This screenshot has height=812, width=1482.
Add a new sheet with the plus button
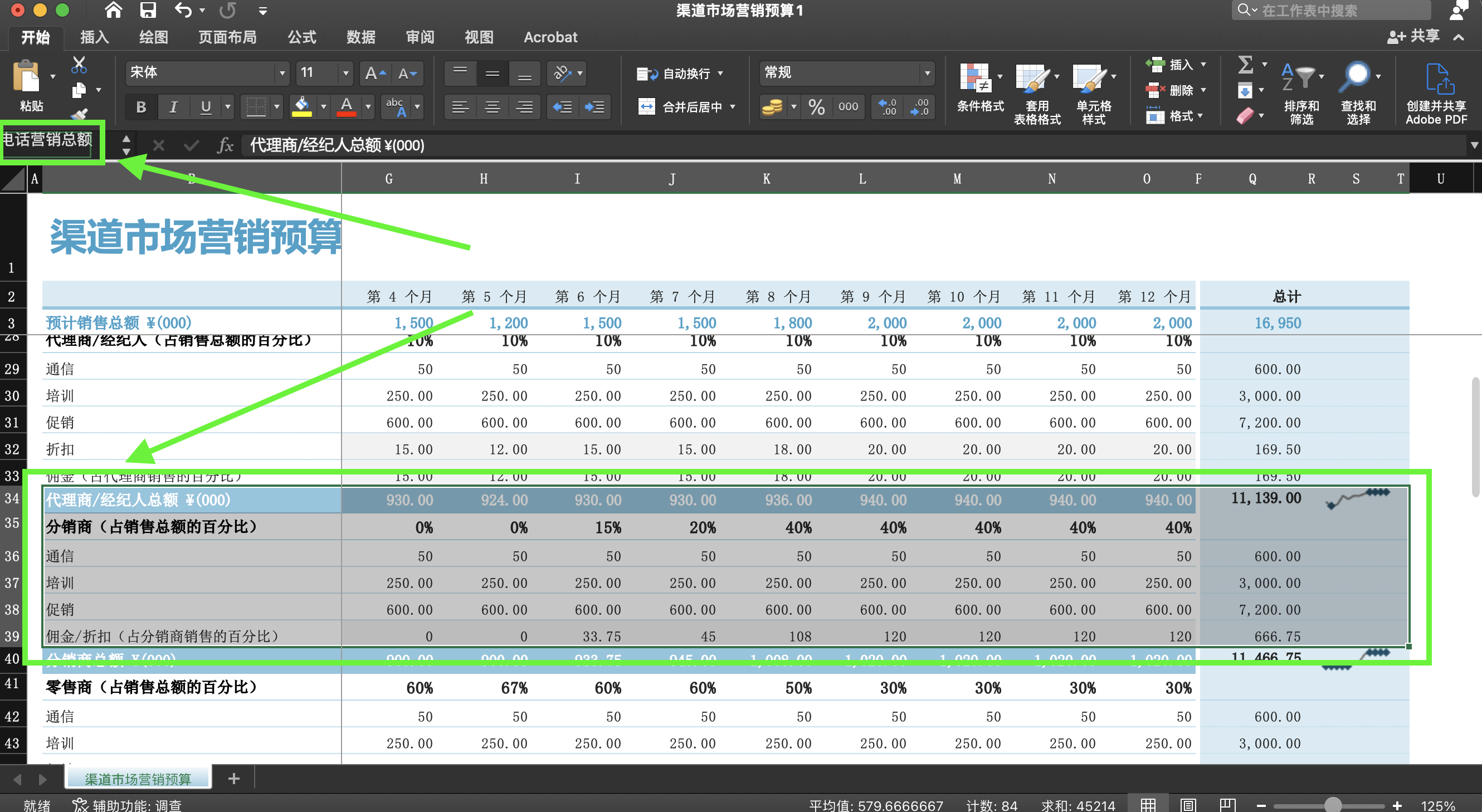pyautogui.click(x=233, y=779)
